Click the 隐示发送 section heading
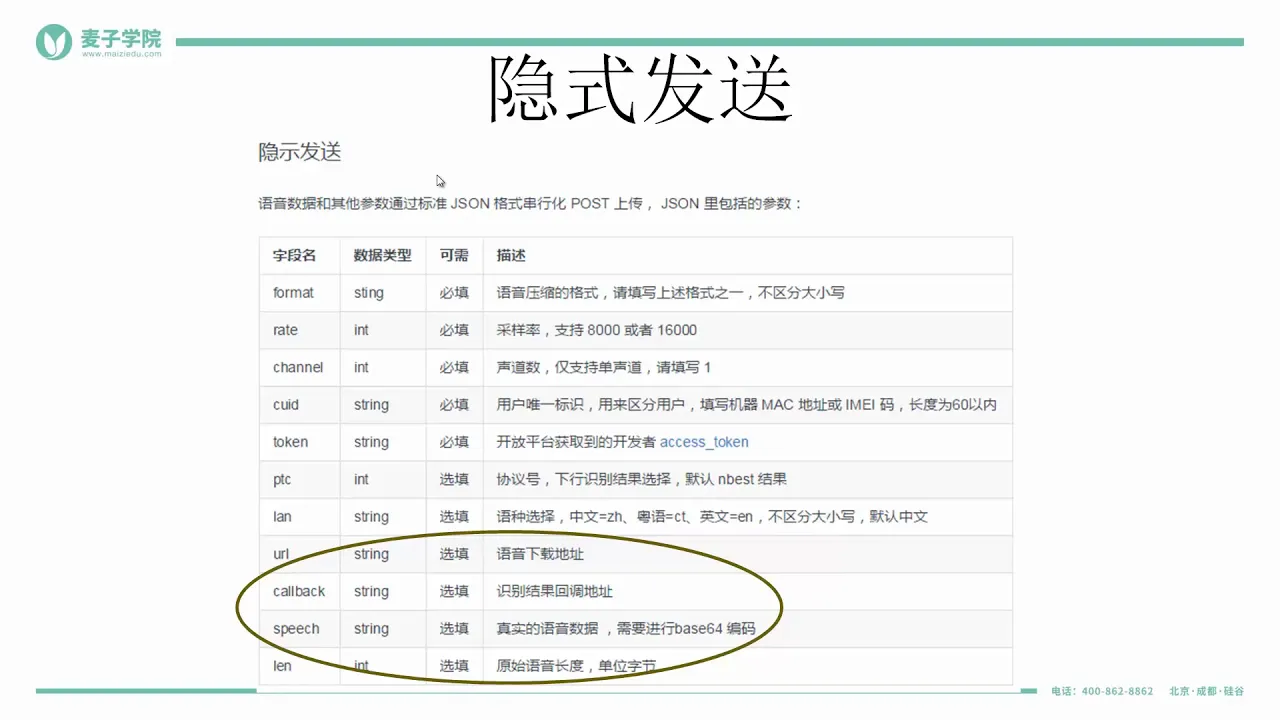 [x=300, y=152]
